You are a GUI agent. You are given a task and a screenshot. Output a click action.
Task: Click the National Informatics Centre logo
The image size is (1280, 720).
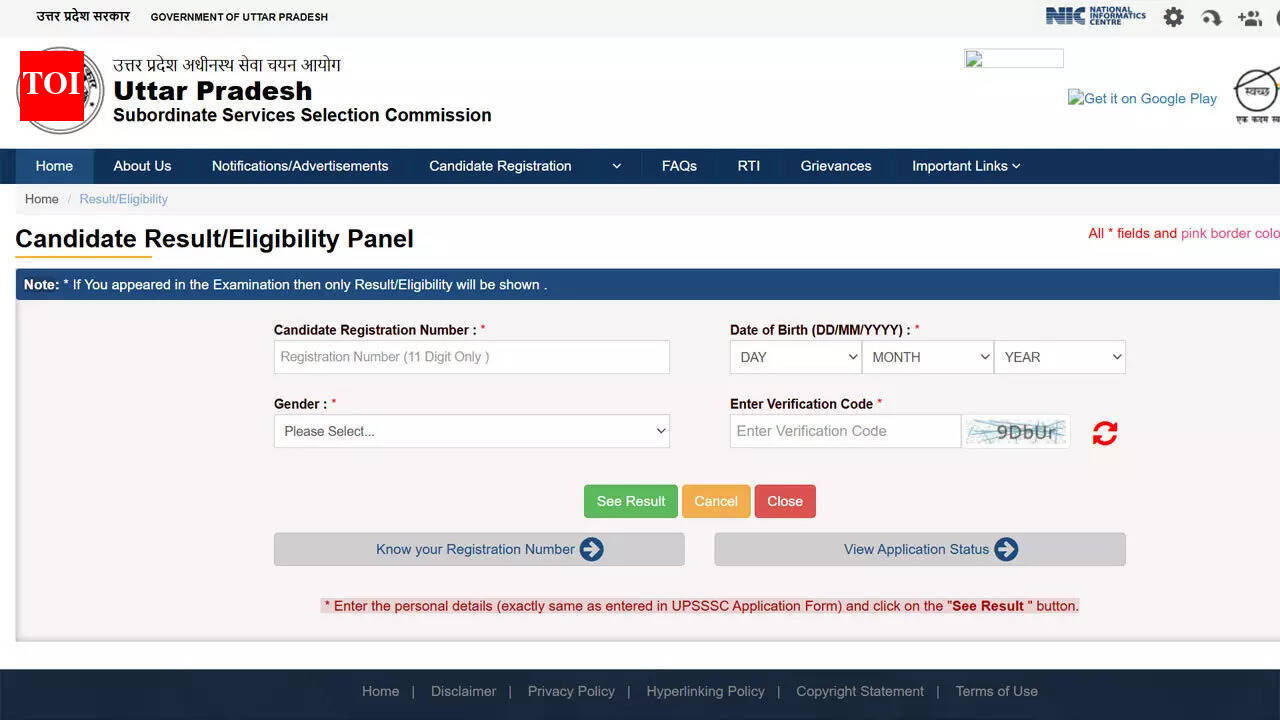coord(1095,16)
